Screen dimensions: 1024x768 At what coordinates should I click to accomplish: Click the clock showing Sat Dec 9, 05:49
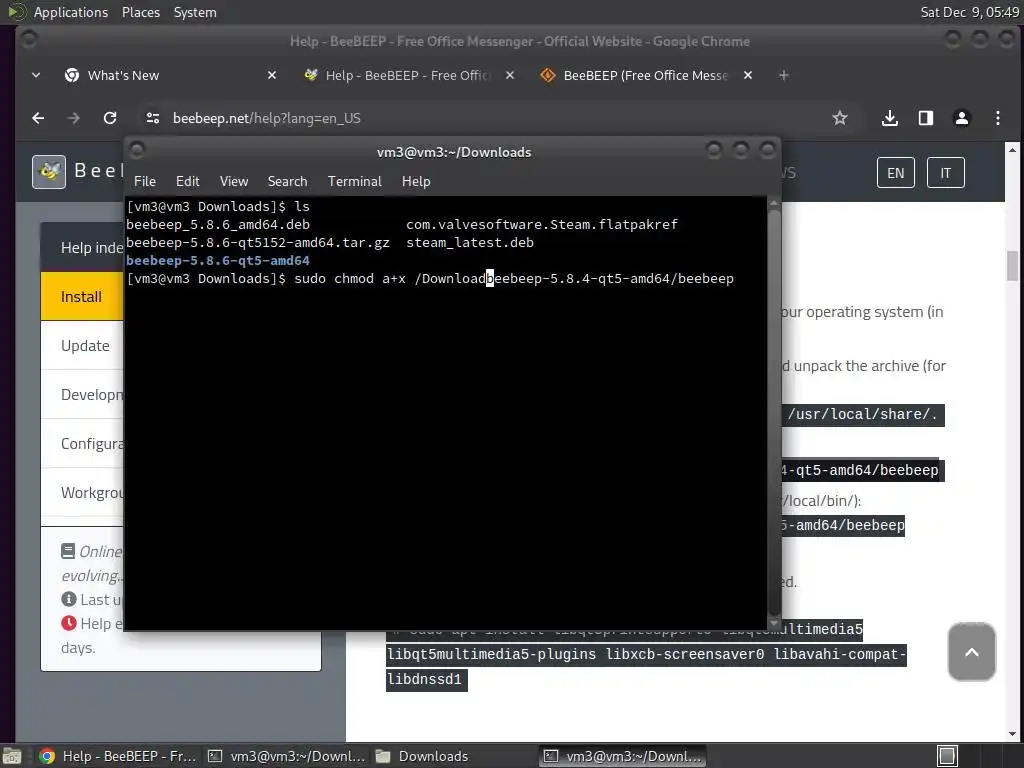(969, 12)
